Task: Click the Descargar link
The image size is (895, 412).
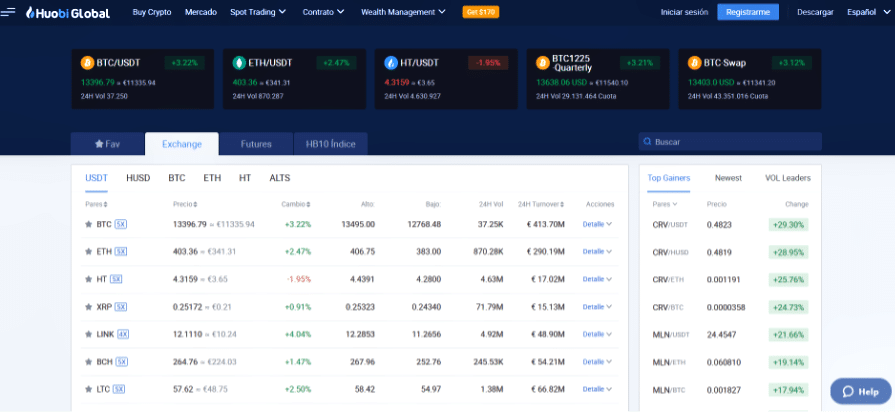Action: 815,12
